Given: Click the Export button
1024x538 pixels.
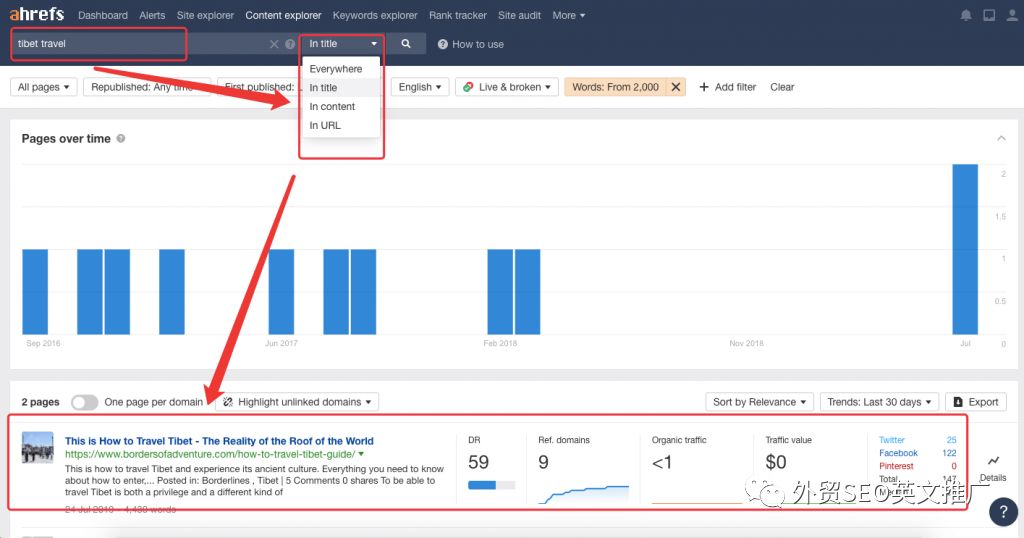Looking at the screenshot, I should pos(976,402).
